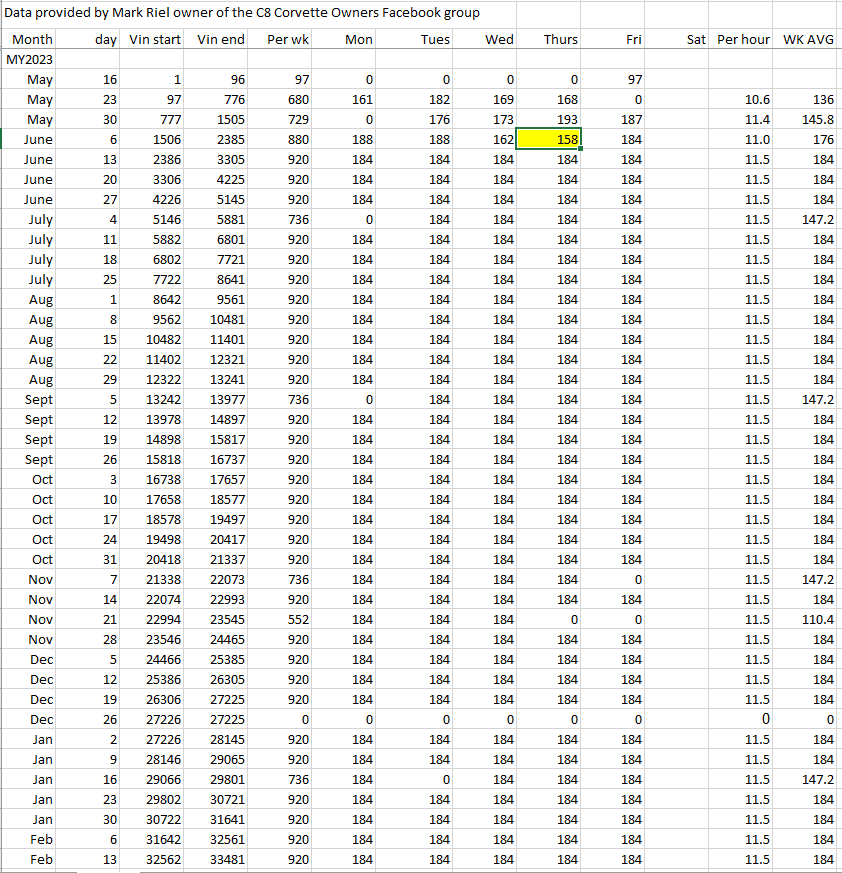Select the Month column header cell
Image resolution: width=842 pixels, height=873 pixels.
coord(32,40)
